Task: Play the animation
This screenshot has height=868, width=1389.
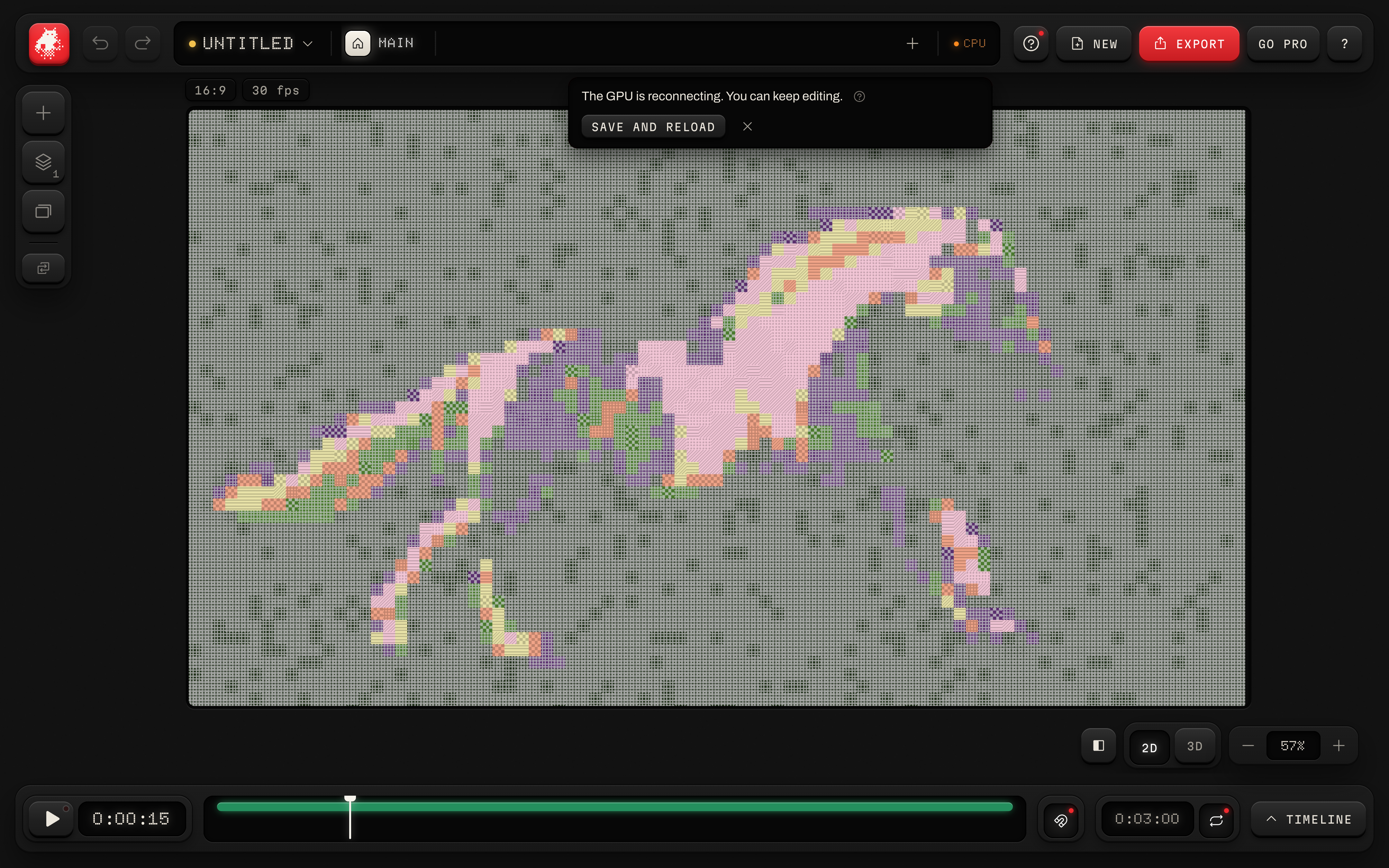Action: (51, 818)
